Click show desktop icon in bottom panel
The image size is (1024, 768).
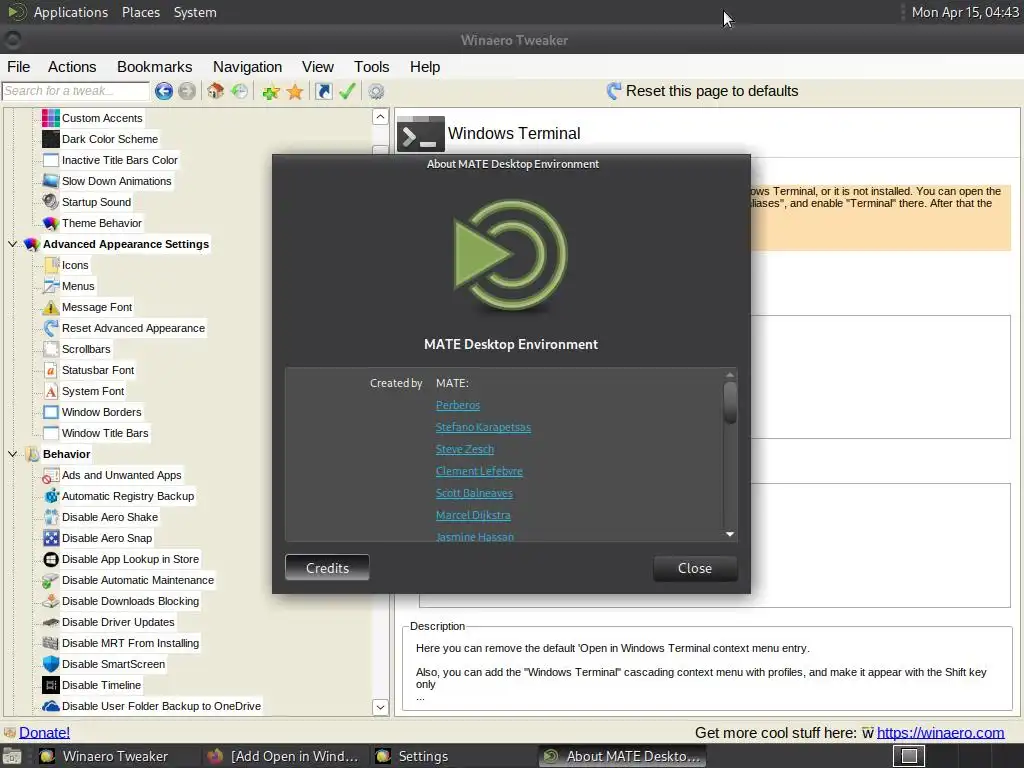[x=12, y=756]
